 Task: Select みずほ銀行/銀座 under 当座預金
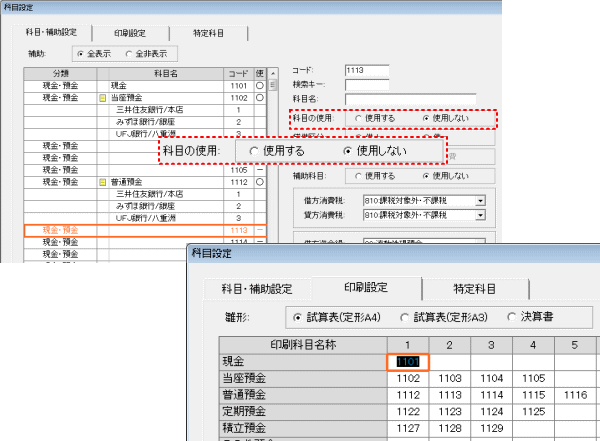[x=145, y=122]
